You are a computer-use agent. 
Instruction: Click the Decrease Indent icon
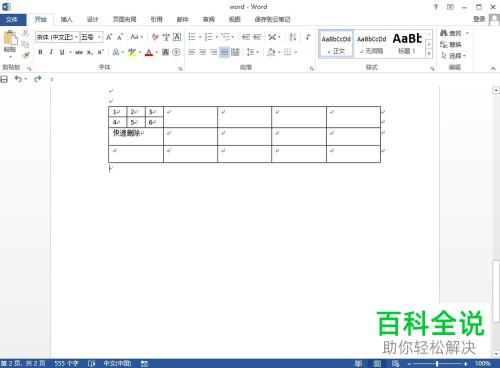[246, 37]
